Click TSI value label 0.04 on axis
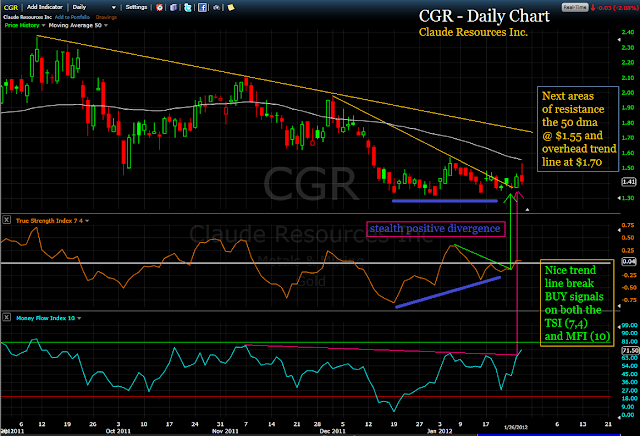The height and width of the screenshot is (436, 640). point(629,262)
